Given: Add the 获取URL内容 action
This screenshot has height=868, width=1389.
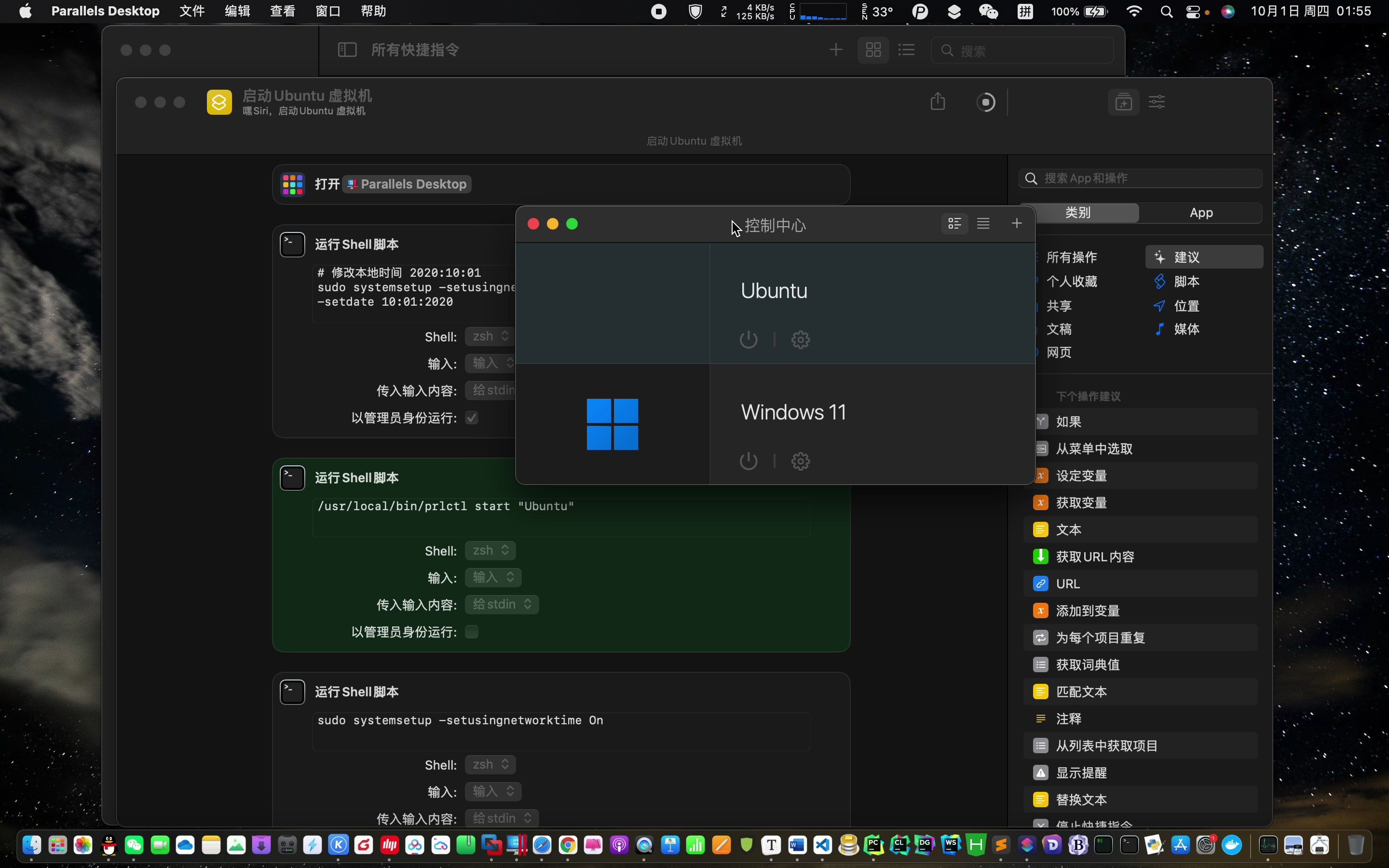Looking at the screenshot, I should point(1094,556).
